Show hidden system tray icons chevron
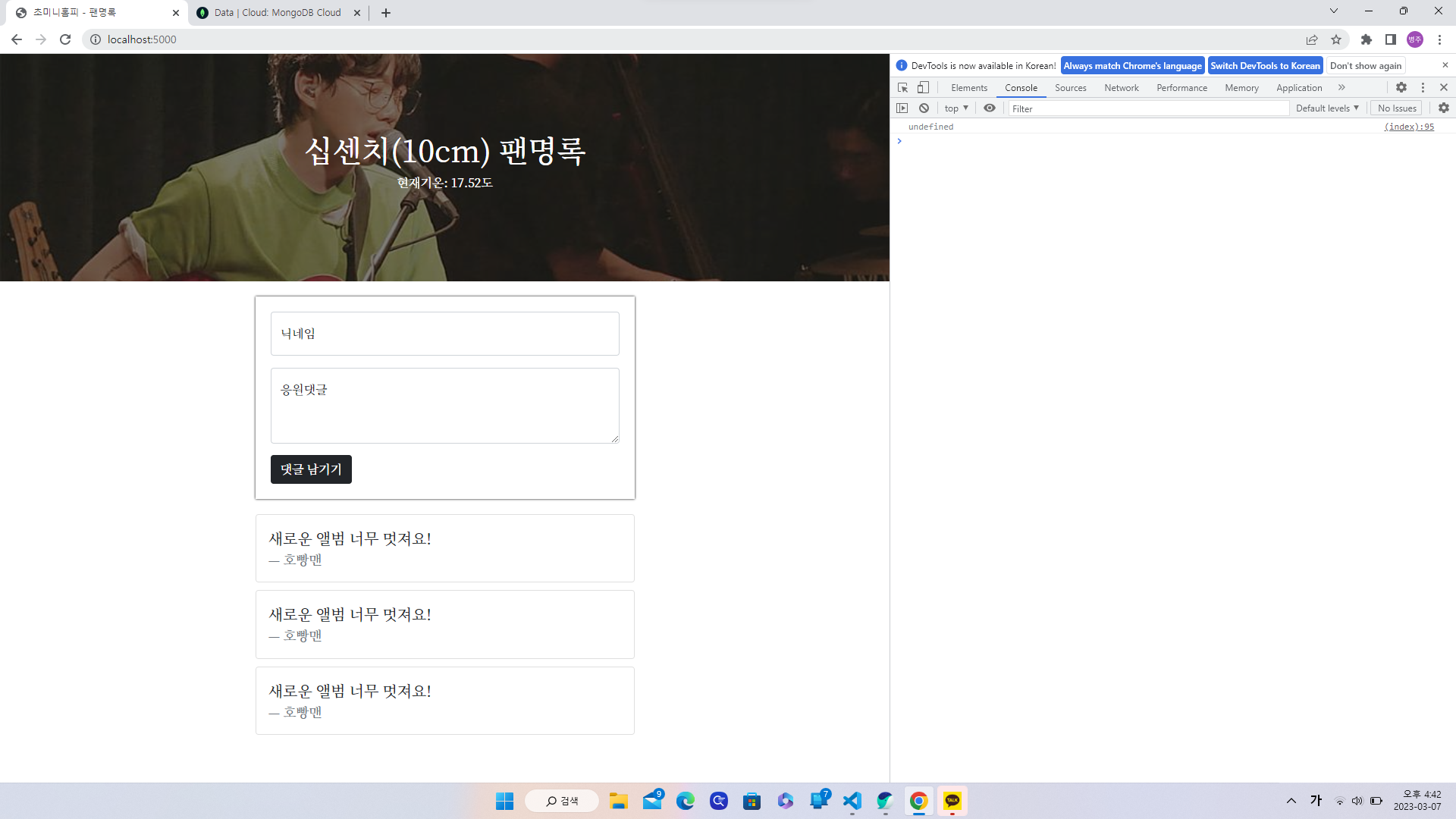The height and width of the screenshot is (819, 1456). 1291,801
